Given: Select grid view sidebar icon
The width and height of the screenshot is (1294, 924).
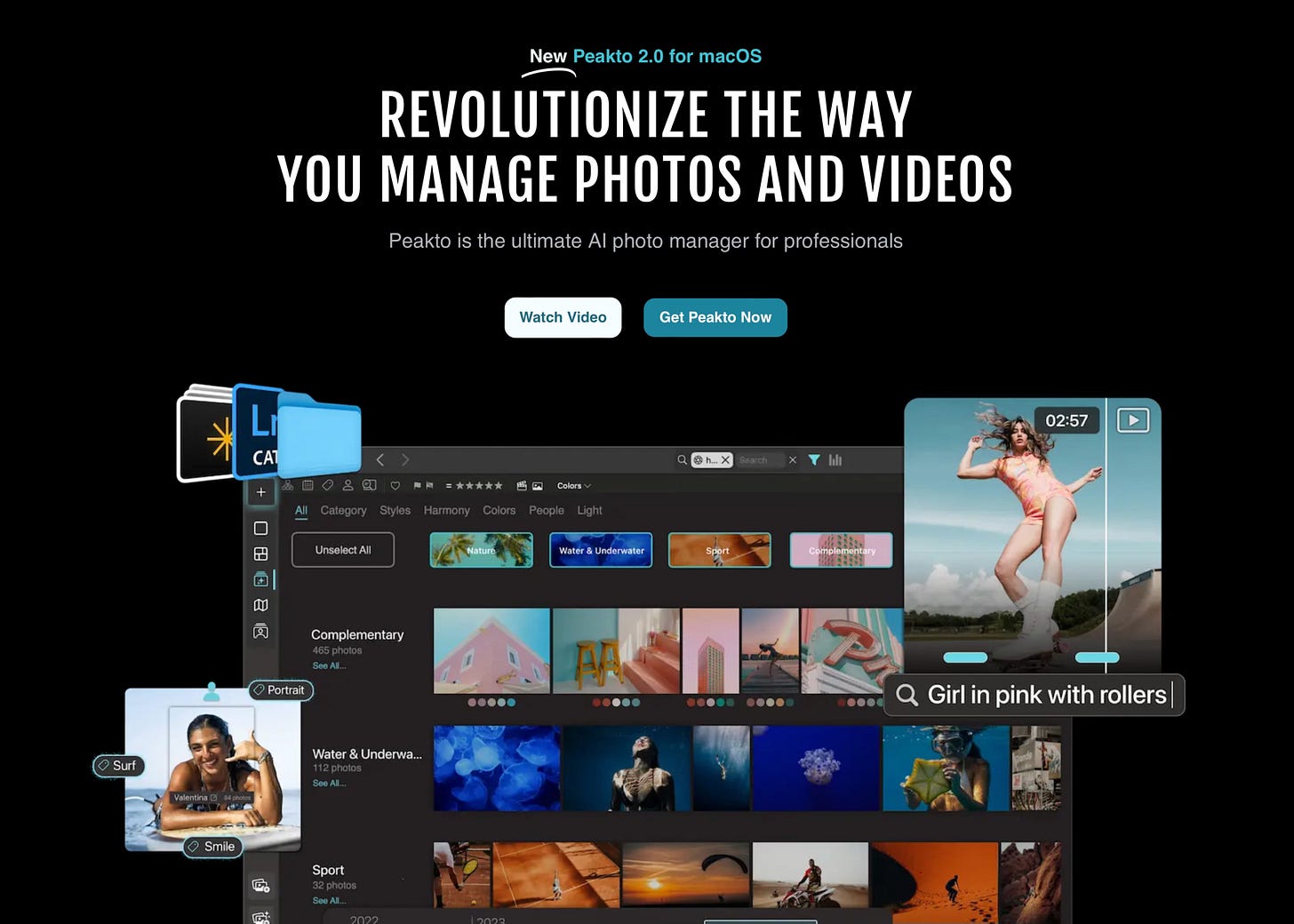Looking at the screenshot, I should click(260, 554).
